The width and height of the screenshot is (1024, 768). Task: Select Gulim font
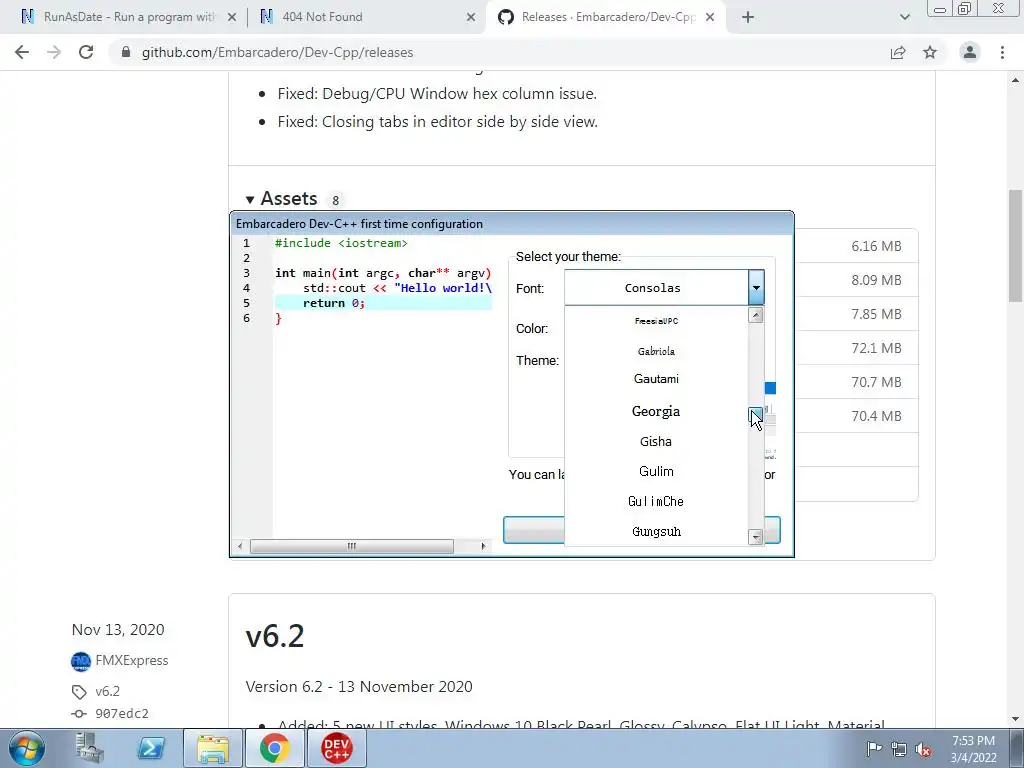(656, 472)
